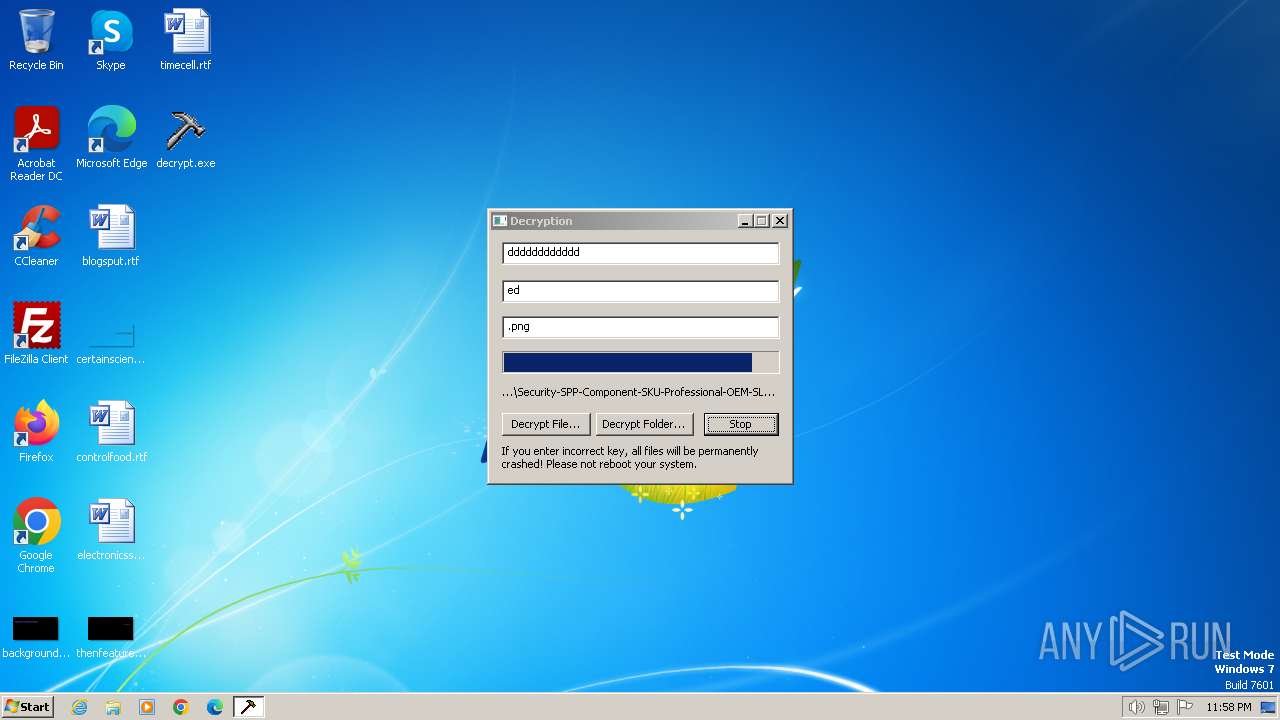Open Edge from the taskbar
The image size is (1280, 720).
215,707
